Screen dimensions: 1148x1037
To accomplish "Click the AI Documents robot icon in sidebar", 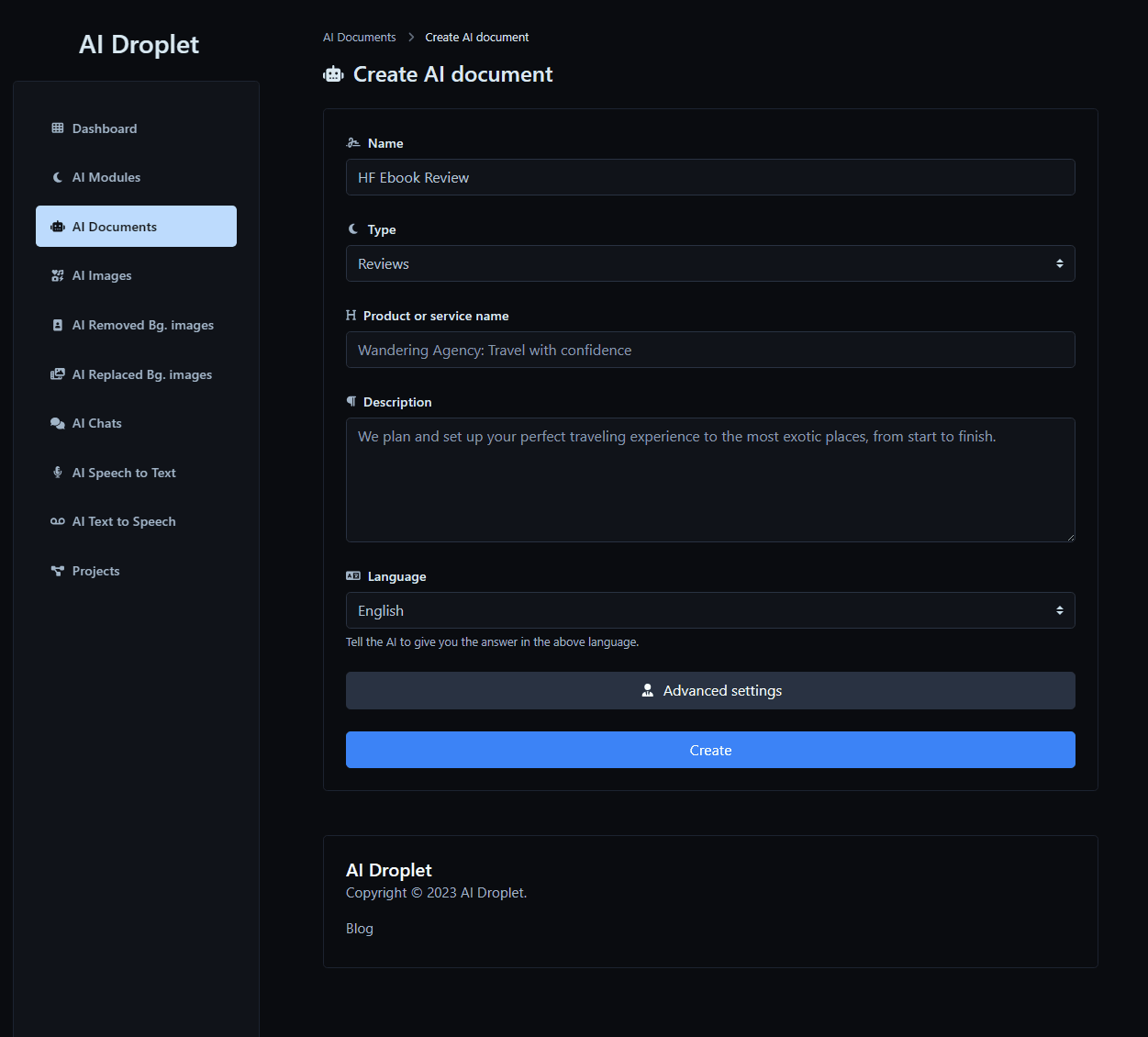I will click(x=58, y=227).
